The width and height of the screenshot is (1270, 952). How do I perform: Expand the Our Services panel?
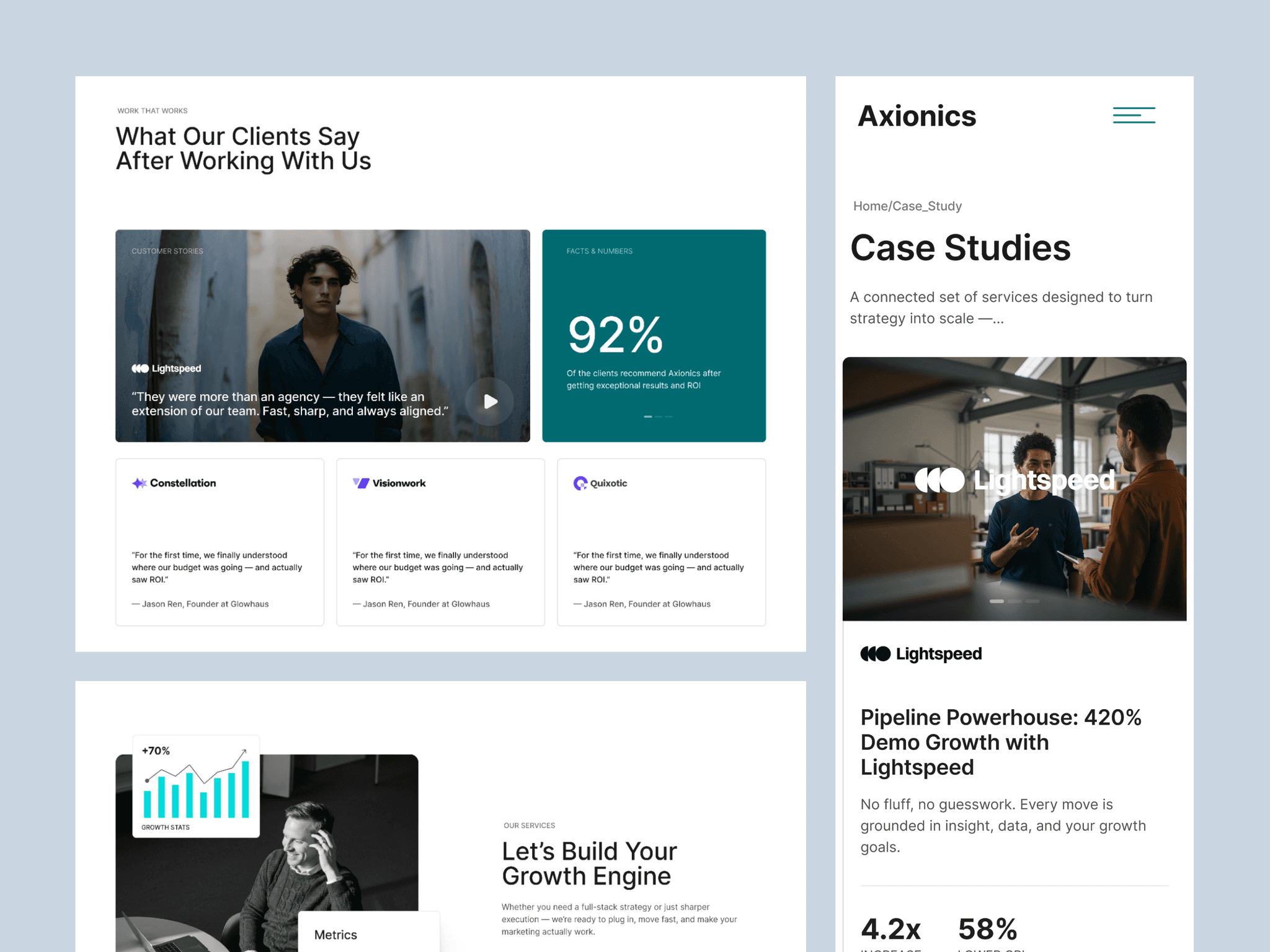pos(529,825)
